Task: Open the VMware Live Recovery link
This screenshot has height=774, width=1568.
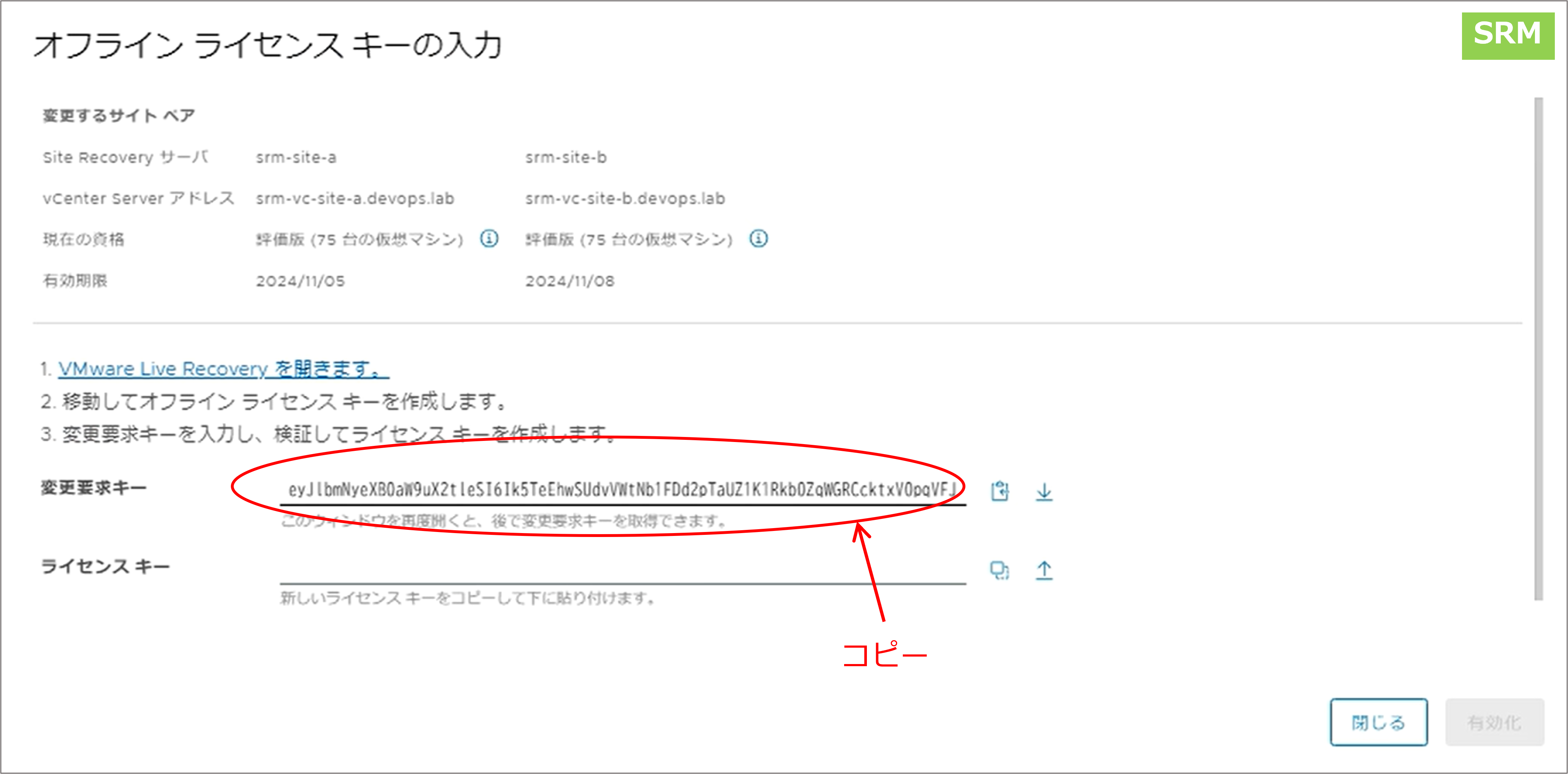Action: click(223, 369)
